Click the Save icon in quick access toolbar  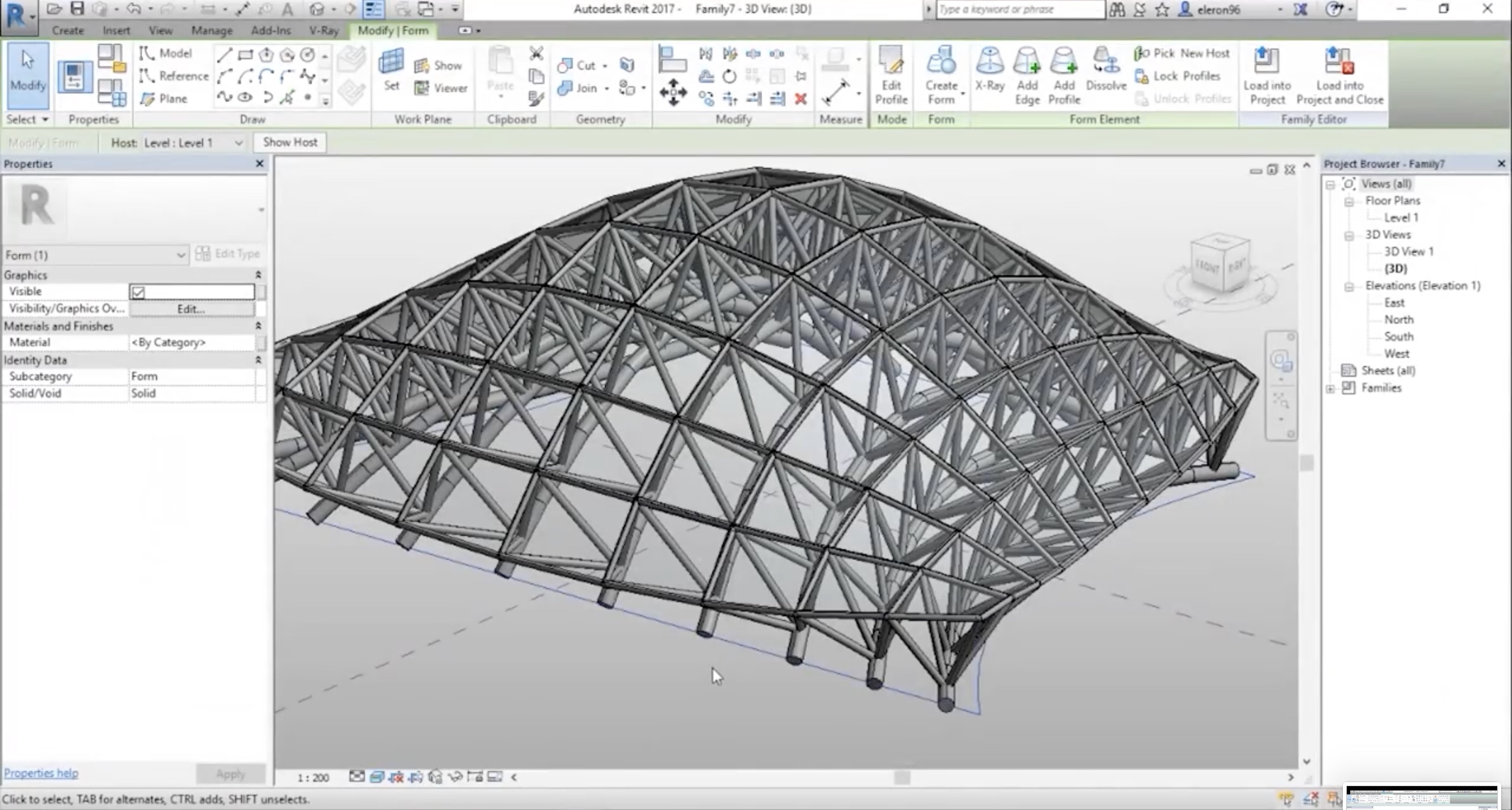pos(77,9)
